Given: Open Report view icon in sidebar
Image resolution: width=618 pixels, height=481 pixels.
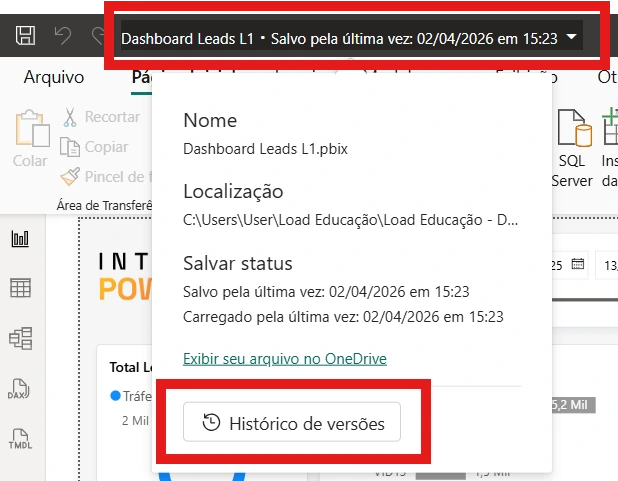Looking at the screenshot, I should click(x=20, y=239).
